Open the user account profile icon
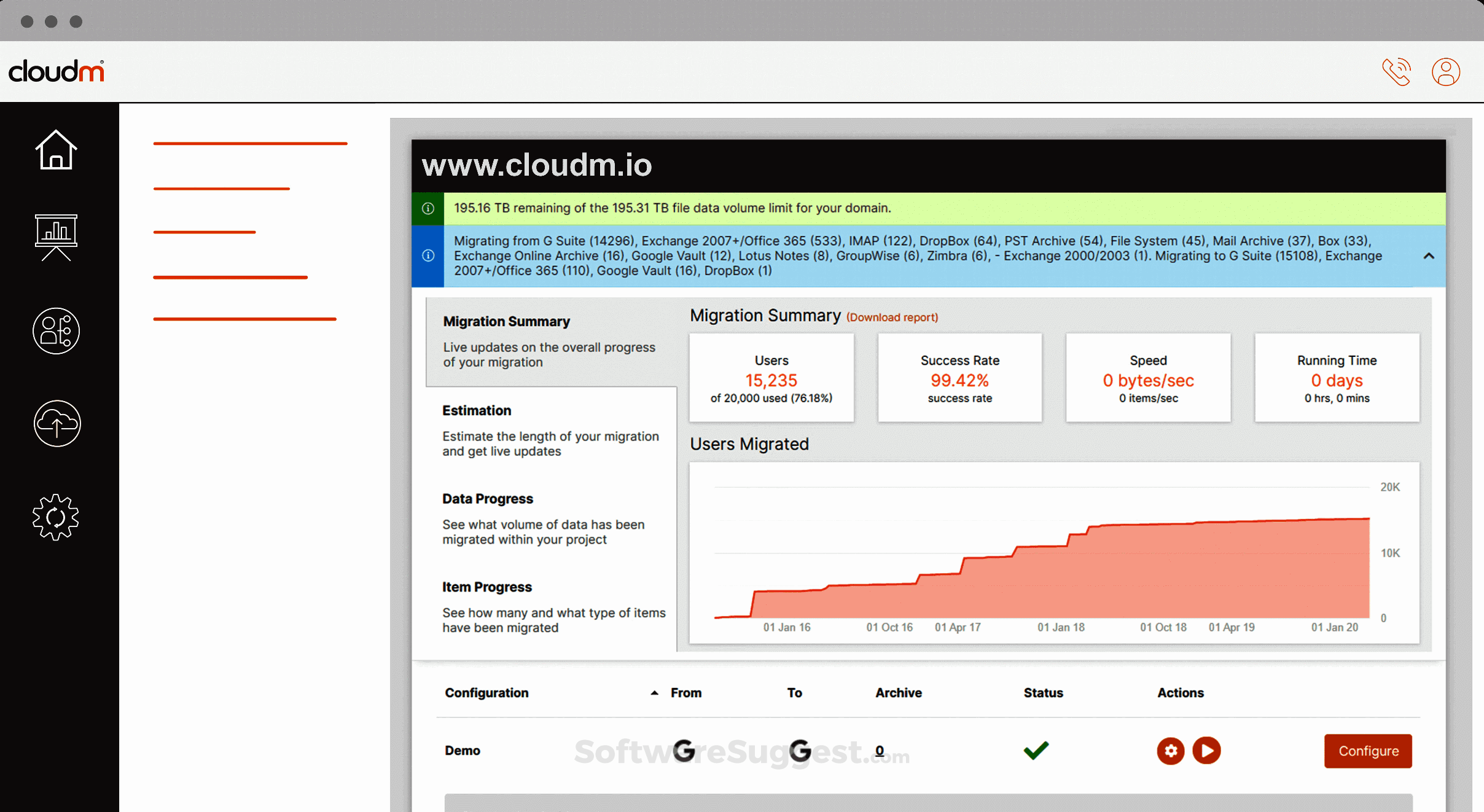This screenshot has width=1484, height=812. point(1445,71)
